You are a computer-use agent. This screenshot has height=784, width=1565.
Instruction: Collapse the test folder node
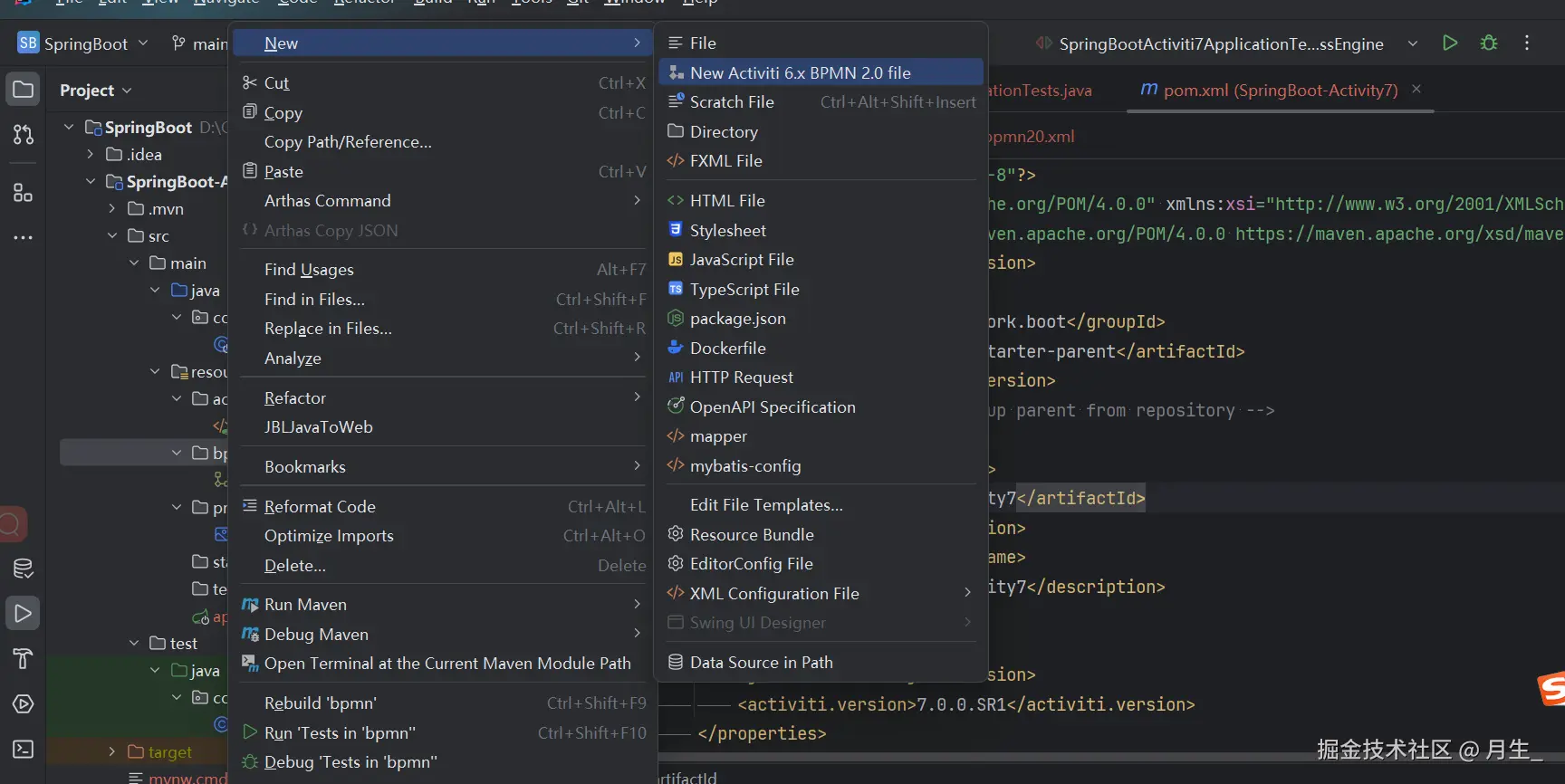pyautogui.click(x=134, y=643)
